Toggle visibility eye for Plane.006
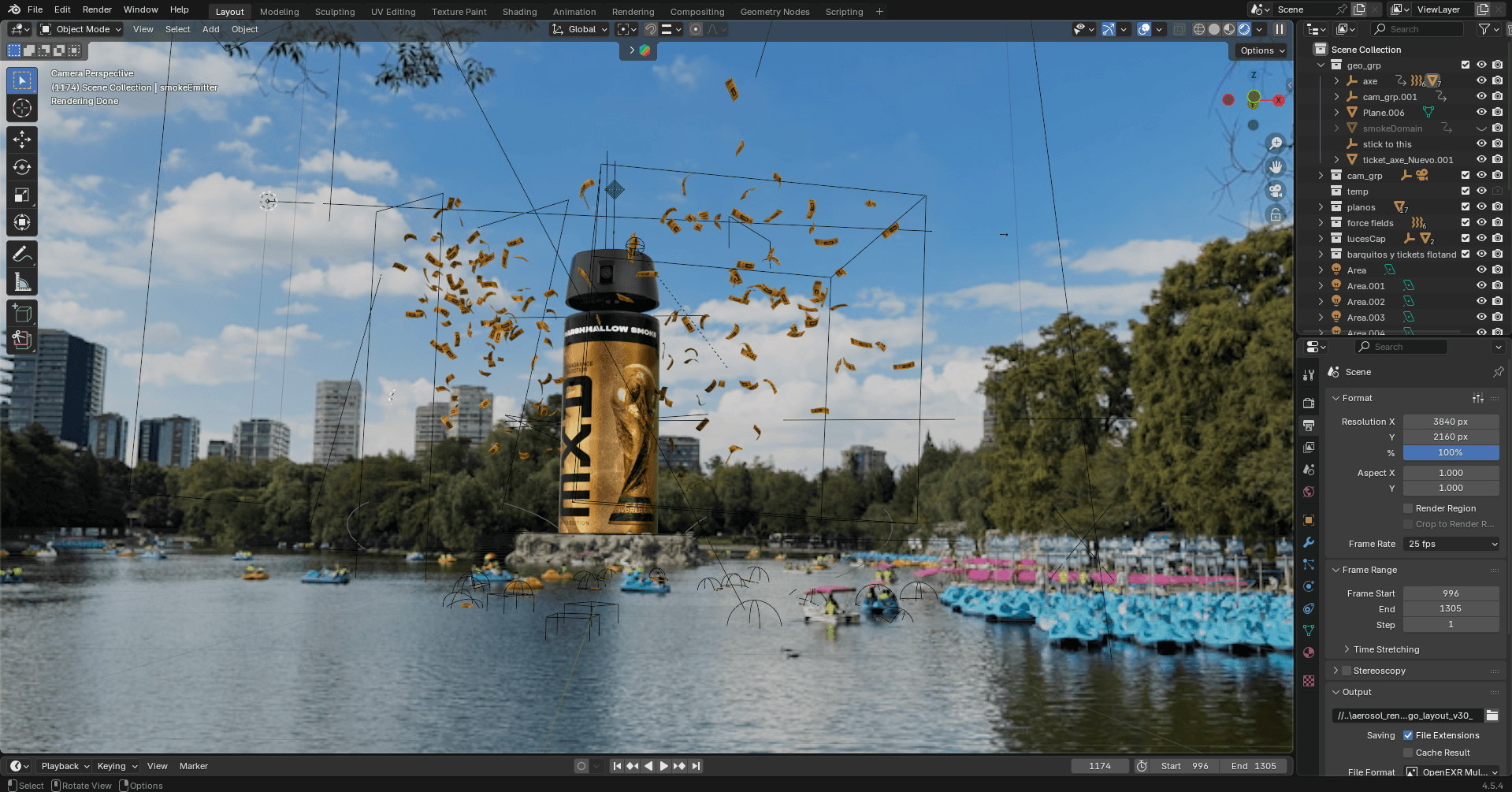Viewport: 1512px width, 792px height. 1481,112
